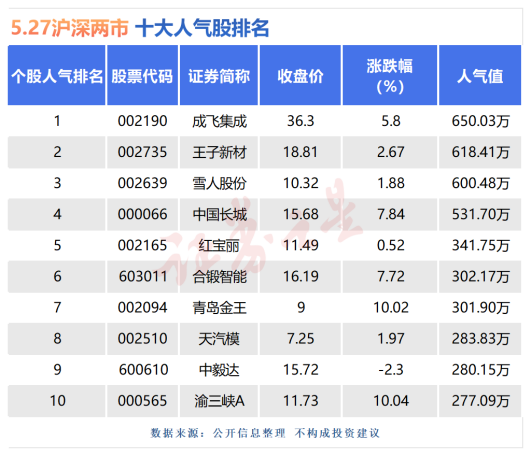Click 天汽模 popularity value 283.83万
531x457 pixels.
[481, 339]
